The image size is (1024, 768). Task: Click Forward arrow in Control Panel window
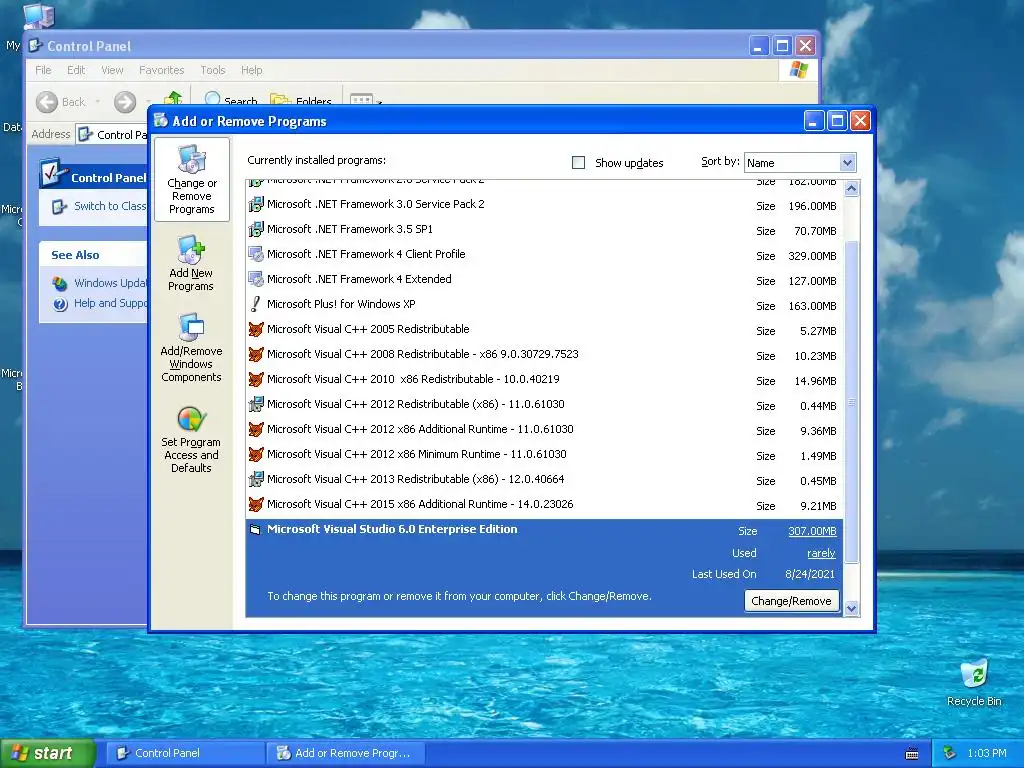tap(125, 102)
